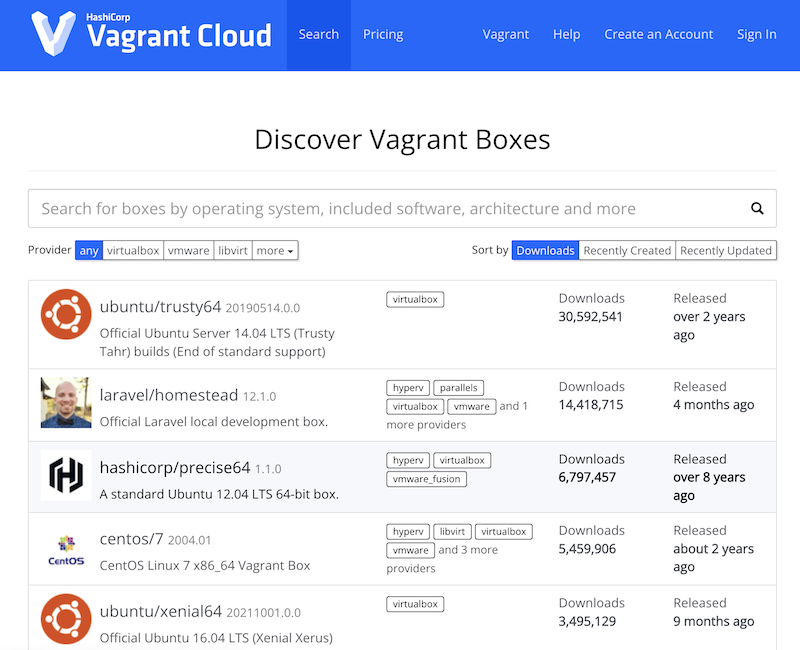
Task: Filter by libvirt provider
Action: tap(233, 251)
